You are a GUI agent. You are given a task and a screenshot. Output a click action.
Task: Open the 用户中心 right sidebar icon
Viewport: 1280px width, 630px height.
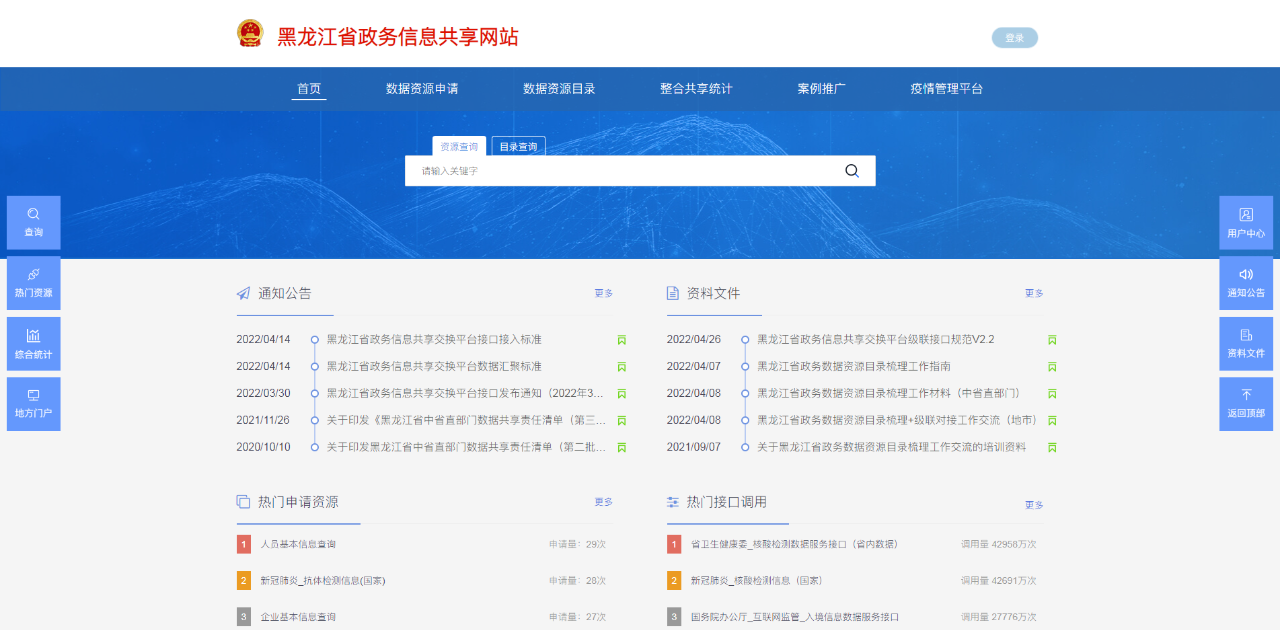[x=1246, y=222]
